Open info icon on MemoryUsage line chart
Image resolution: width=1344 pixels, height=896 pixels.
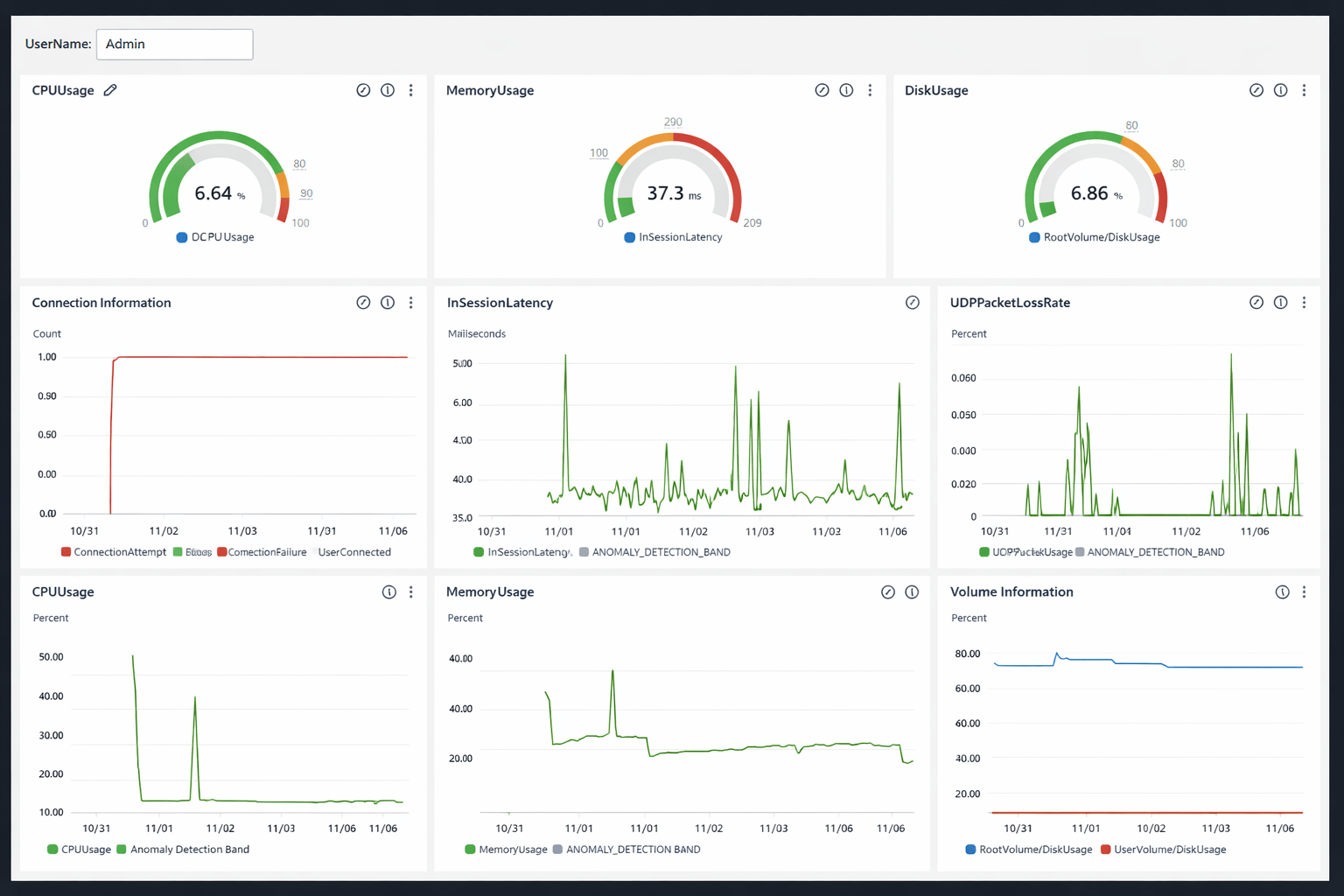click(x=912, y=592)
